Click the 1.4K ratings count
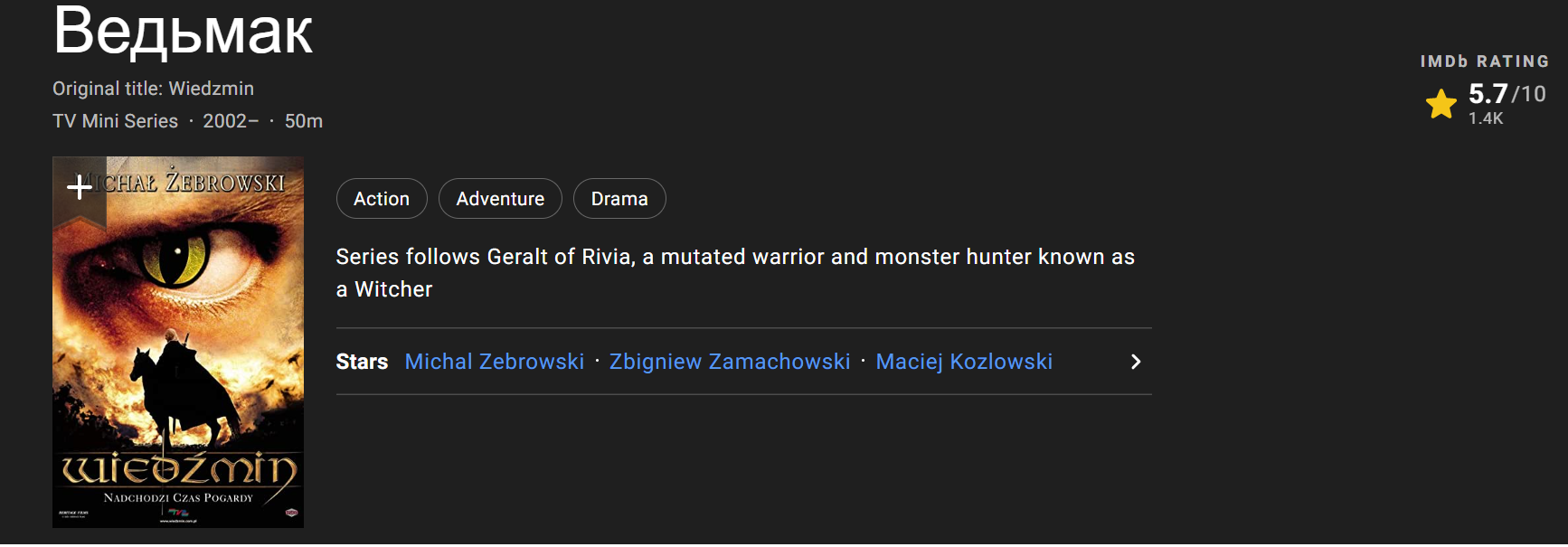 pyautogui.click(x=1486, y=118)
